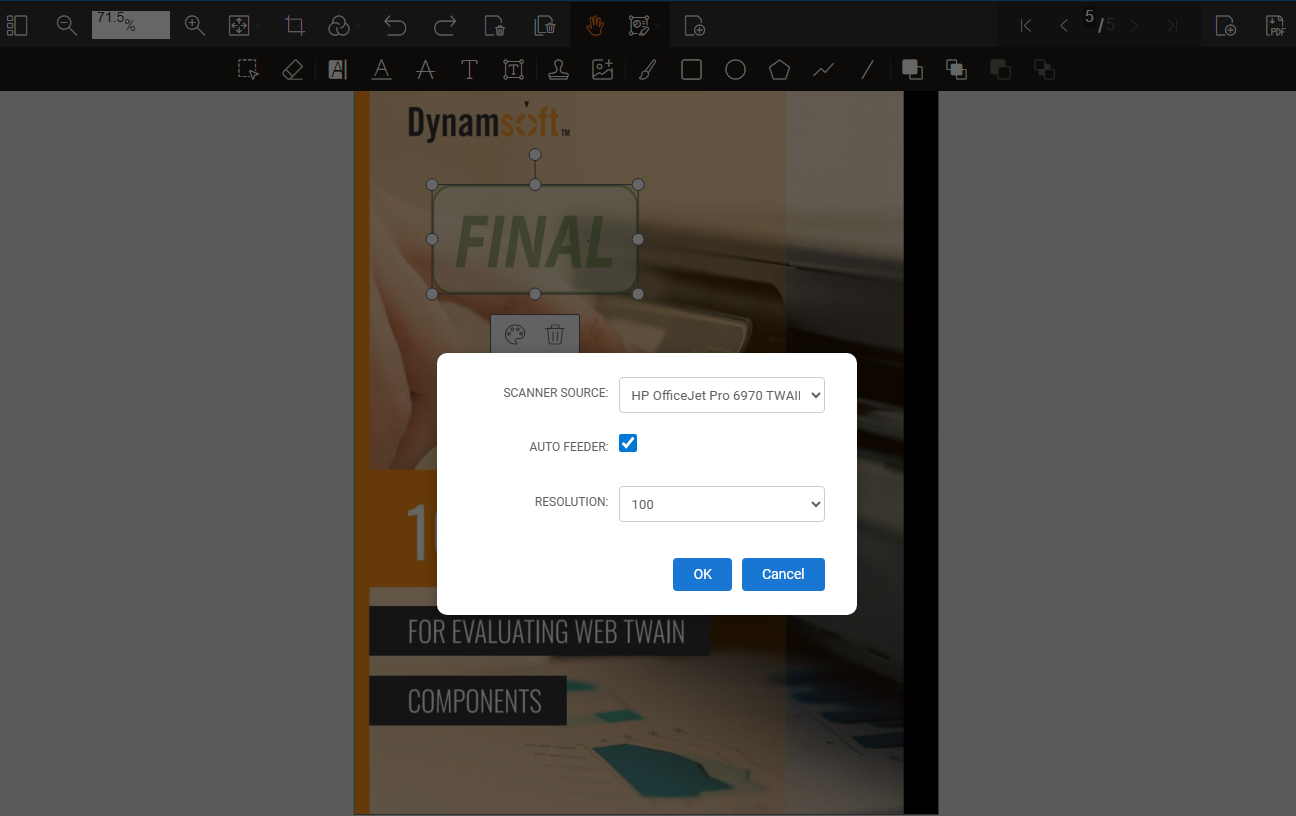1296x816 pixels.
Task: Select the straight Line tool
Action: click(x=867, y=69)
